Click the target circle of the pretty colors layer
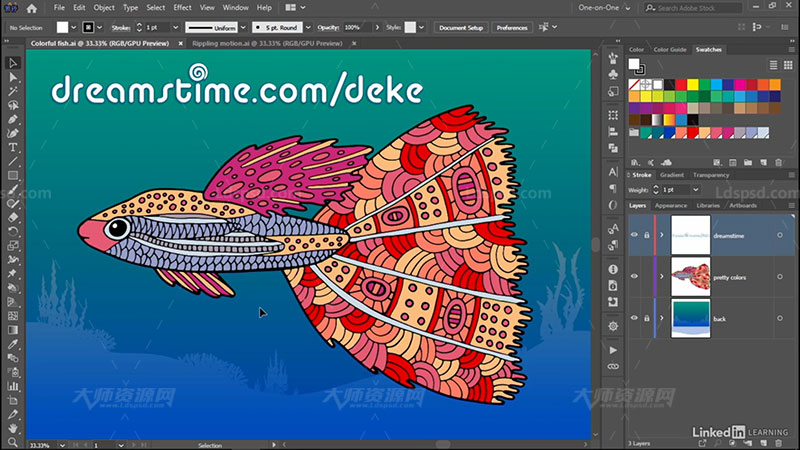 [780, 277]
